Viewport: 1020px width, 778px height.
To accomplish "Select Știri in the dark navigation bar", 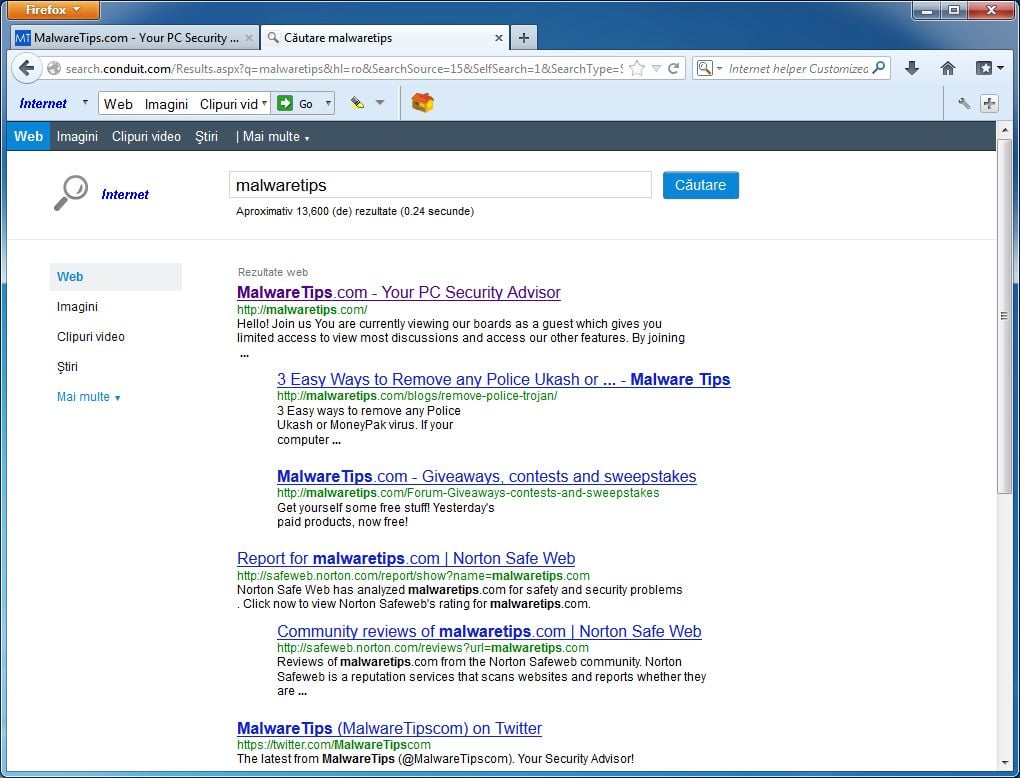I will (x=206, y=137).
